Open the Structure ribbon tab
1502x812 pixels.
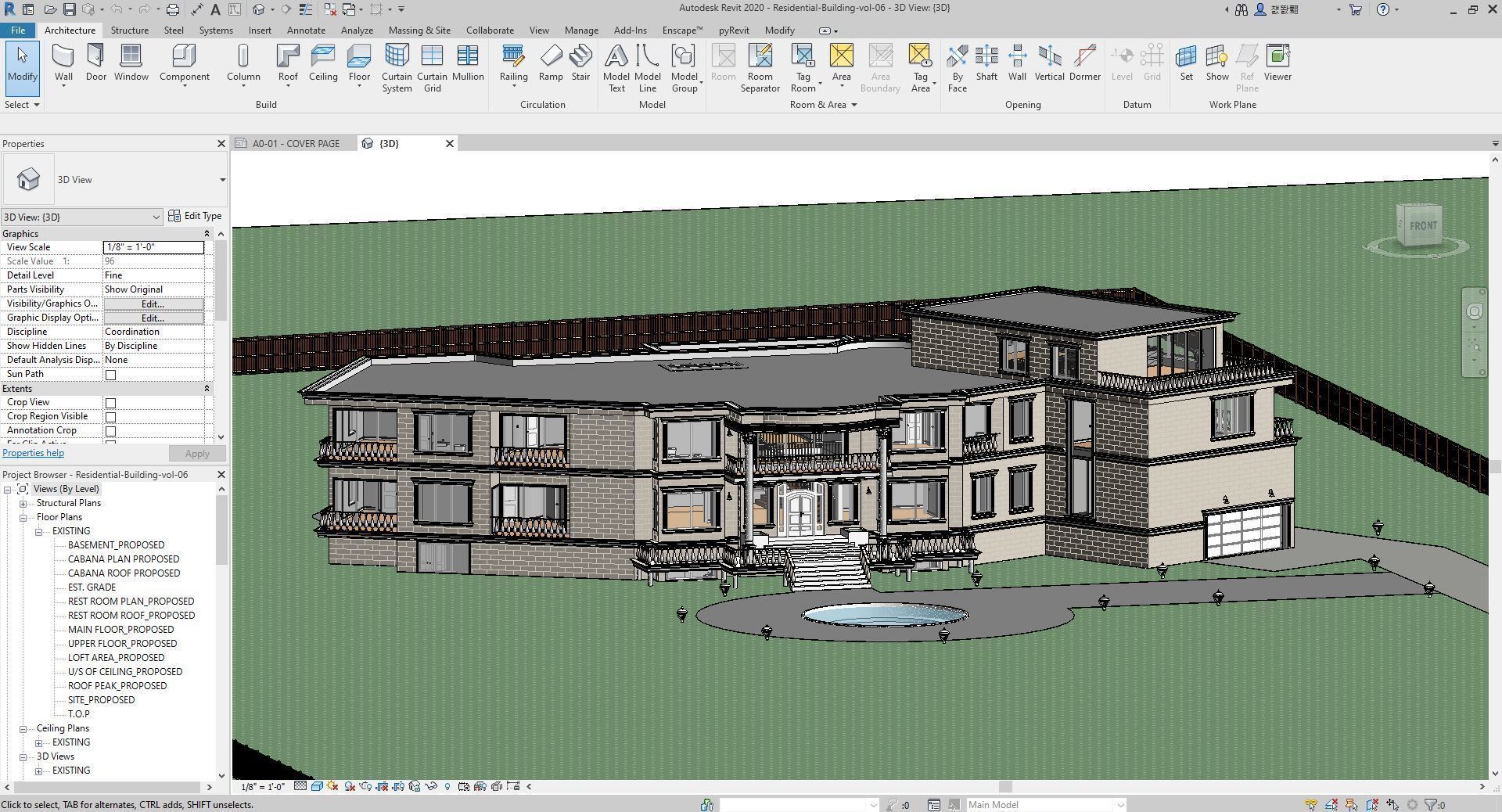point(129,31)
